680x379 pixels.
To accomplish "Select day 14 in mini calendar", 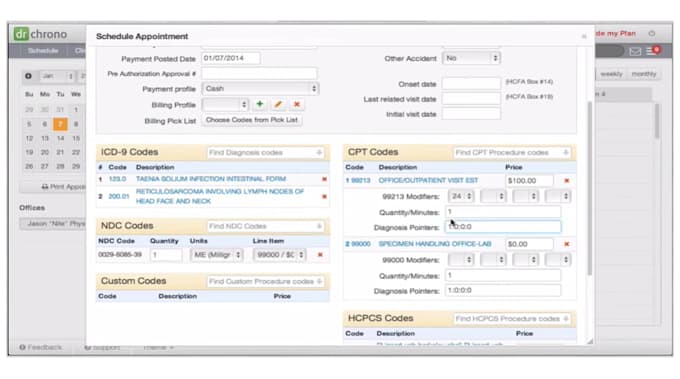I will pos(60,138).
